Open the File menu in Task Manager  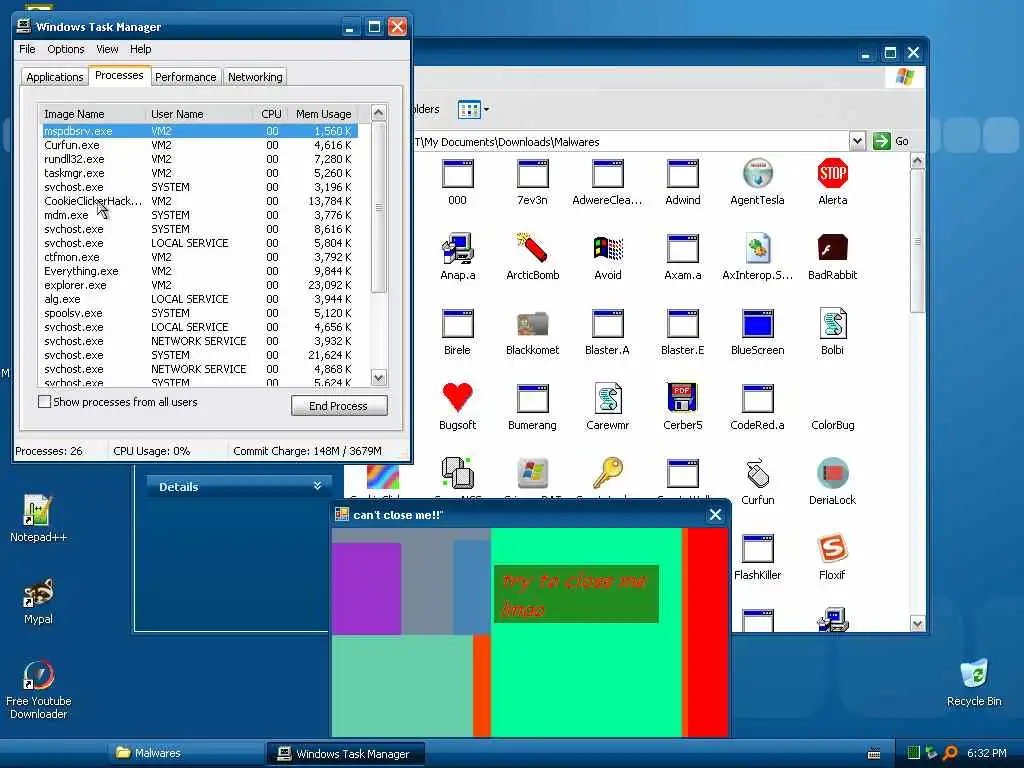point(27,49)
